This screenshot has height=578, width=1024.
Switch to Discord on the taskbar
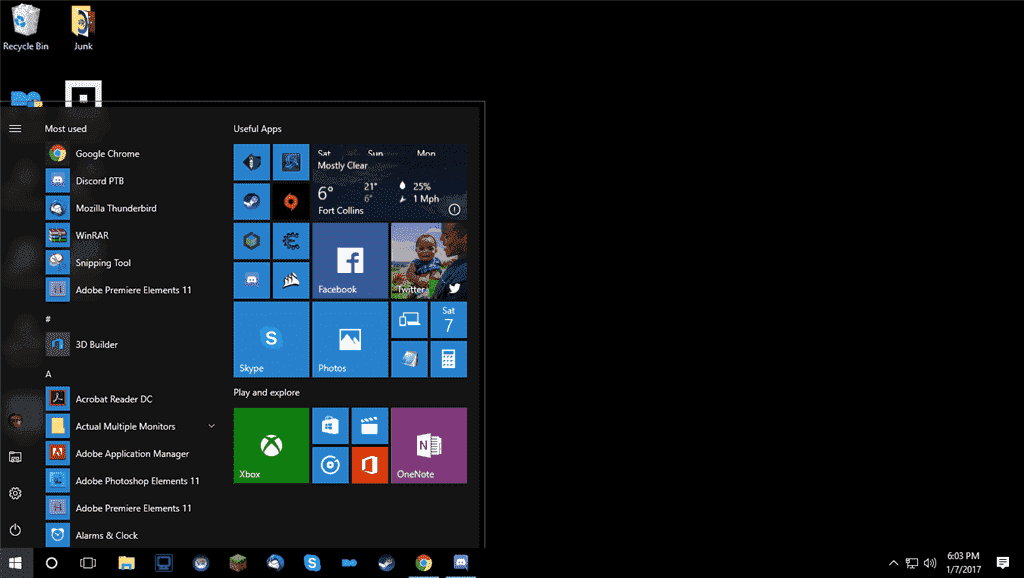461,563
